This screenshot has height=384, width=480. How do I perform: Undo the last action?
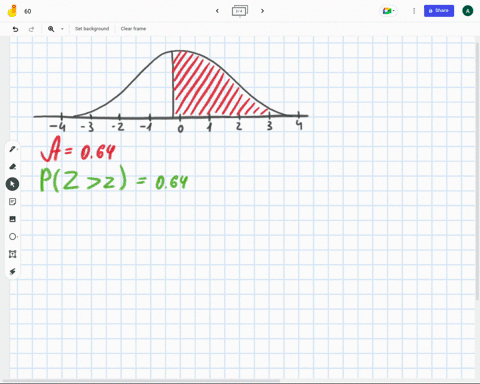[15, 29]
